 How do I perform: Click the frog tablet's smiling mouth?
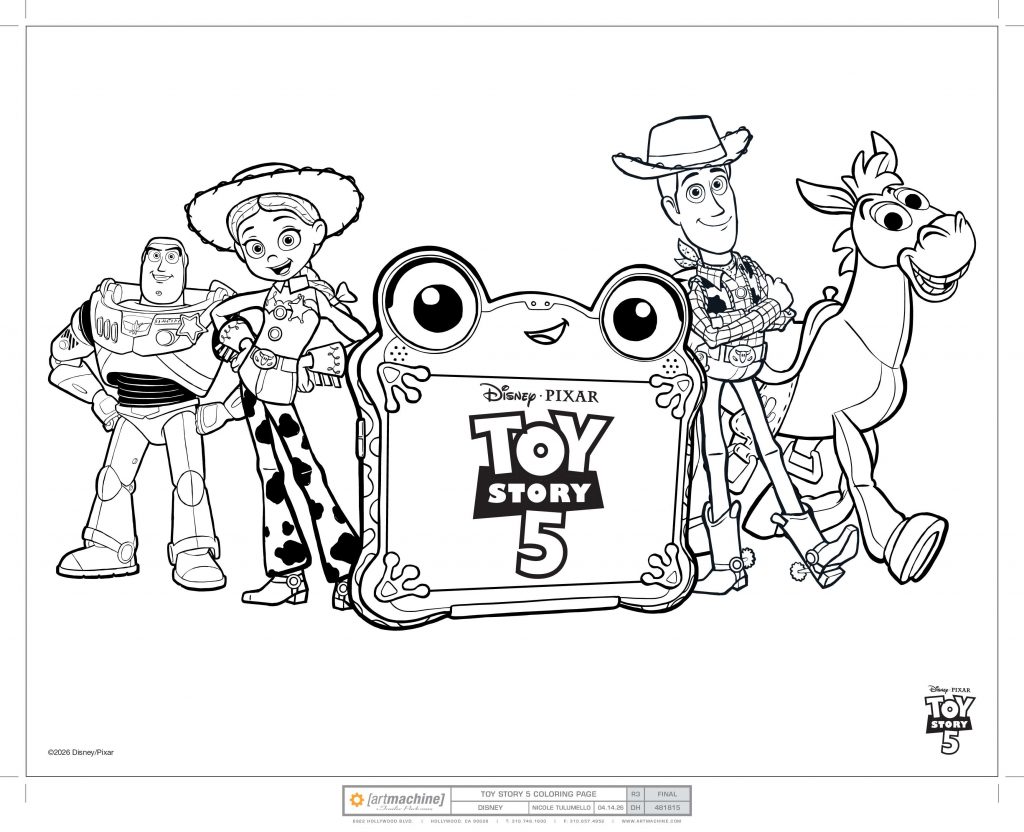[x=547, y=332]
